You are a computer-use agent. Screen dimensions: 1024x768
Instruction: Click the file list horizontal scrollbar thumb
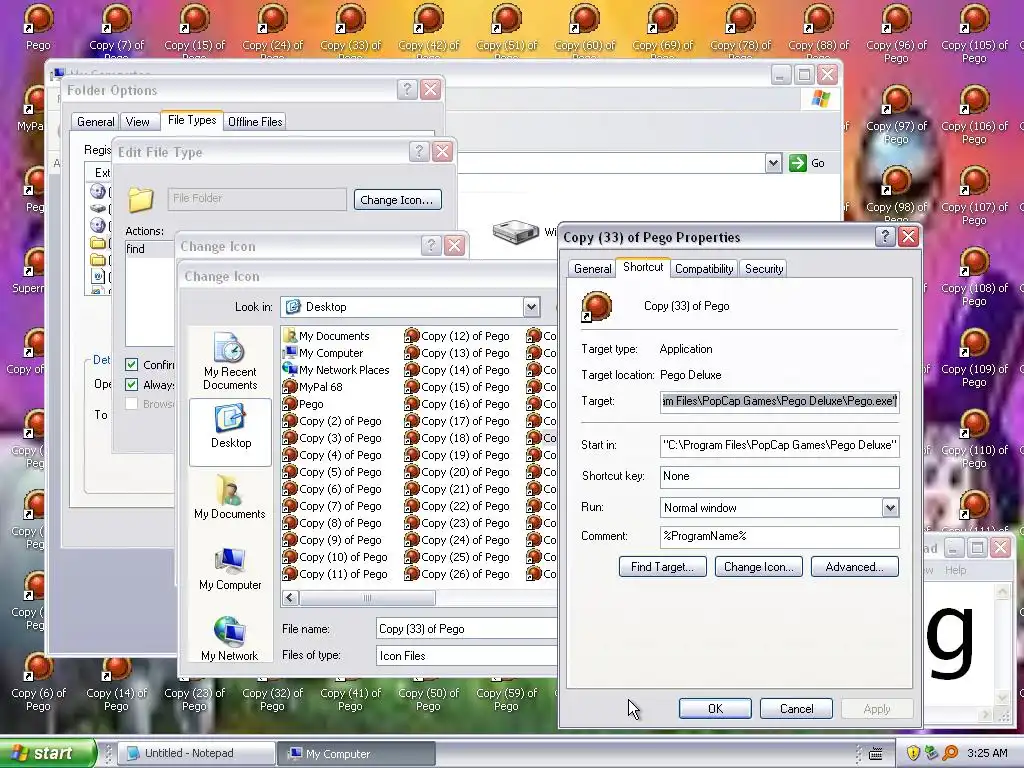click(x=368, y=598)
